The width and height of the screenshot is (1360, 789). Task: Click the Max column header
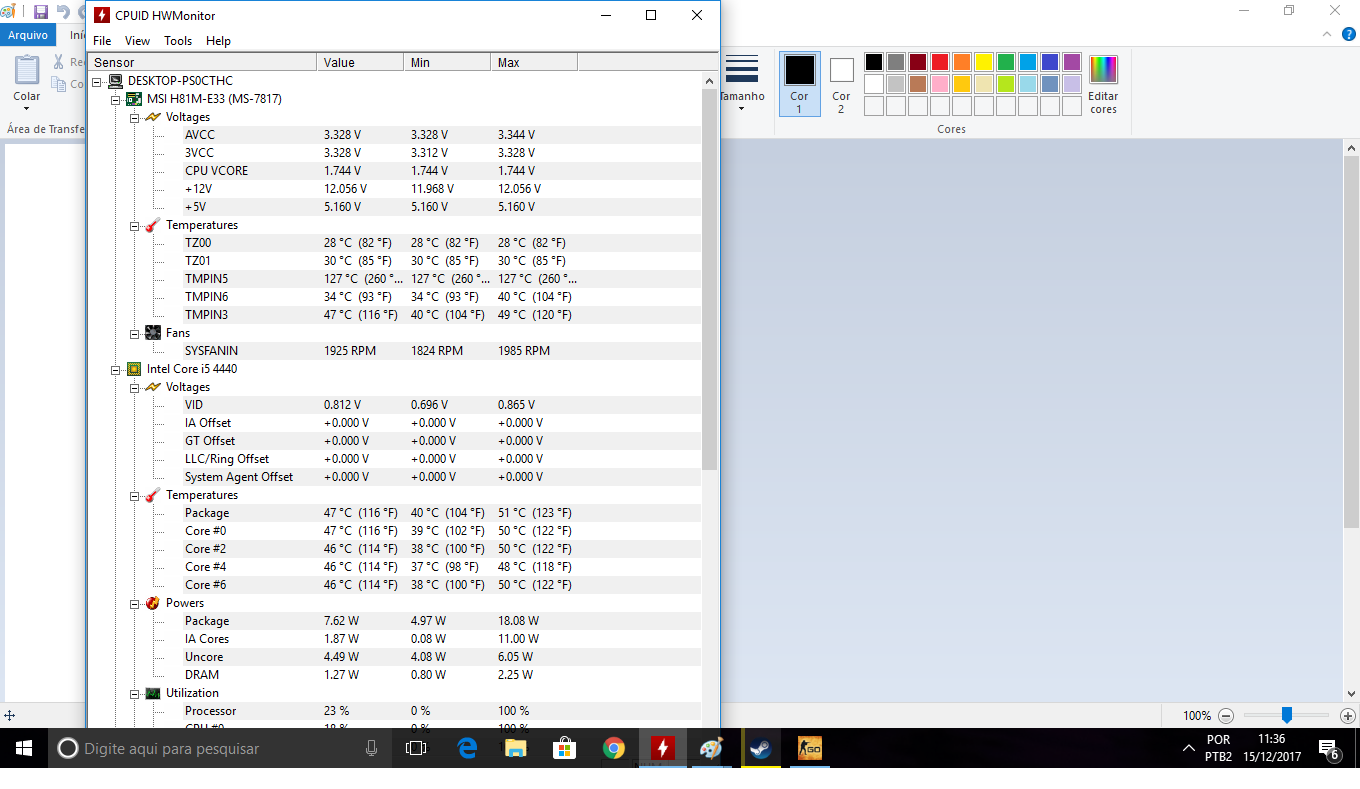(x=534, y=62)
